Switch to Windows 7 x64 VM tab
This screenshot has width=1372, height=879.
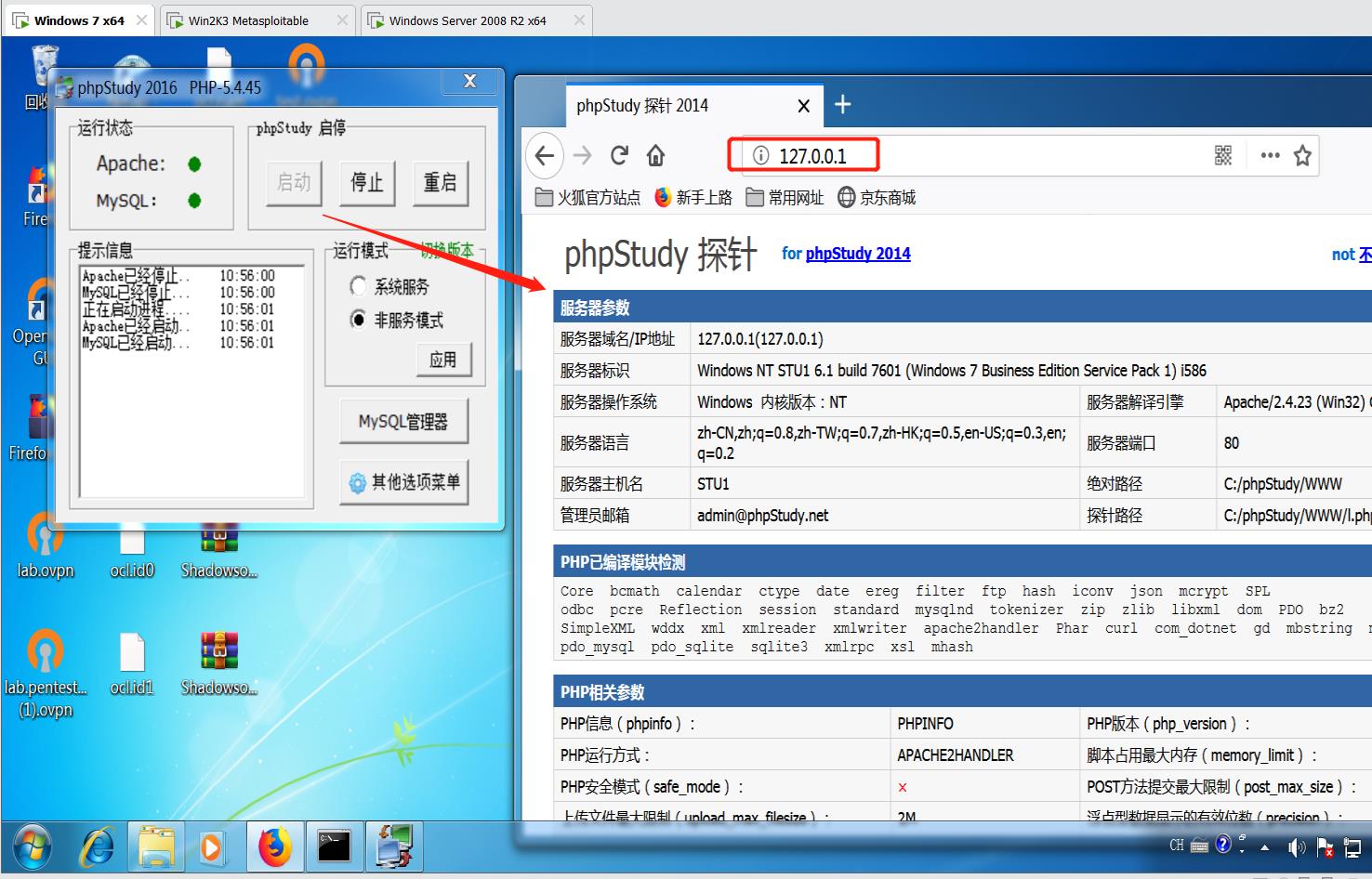click(79, 20)
